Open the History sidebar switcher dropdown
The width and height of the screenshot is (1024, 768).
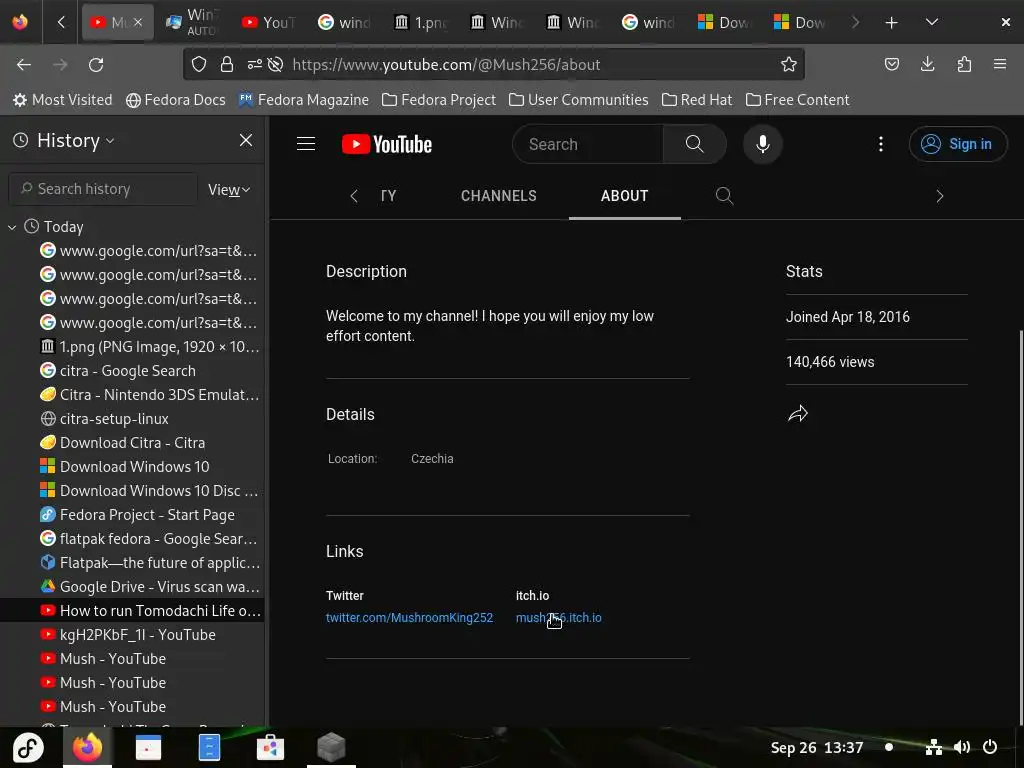[64, 140]
